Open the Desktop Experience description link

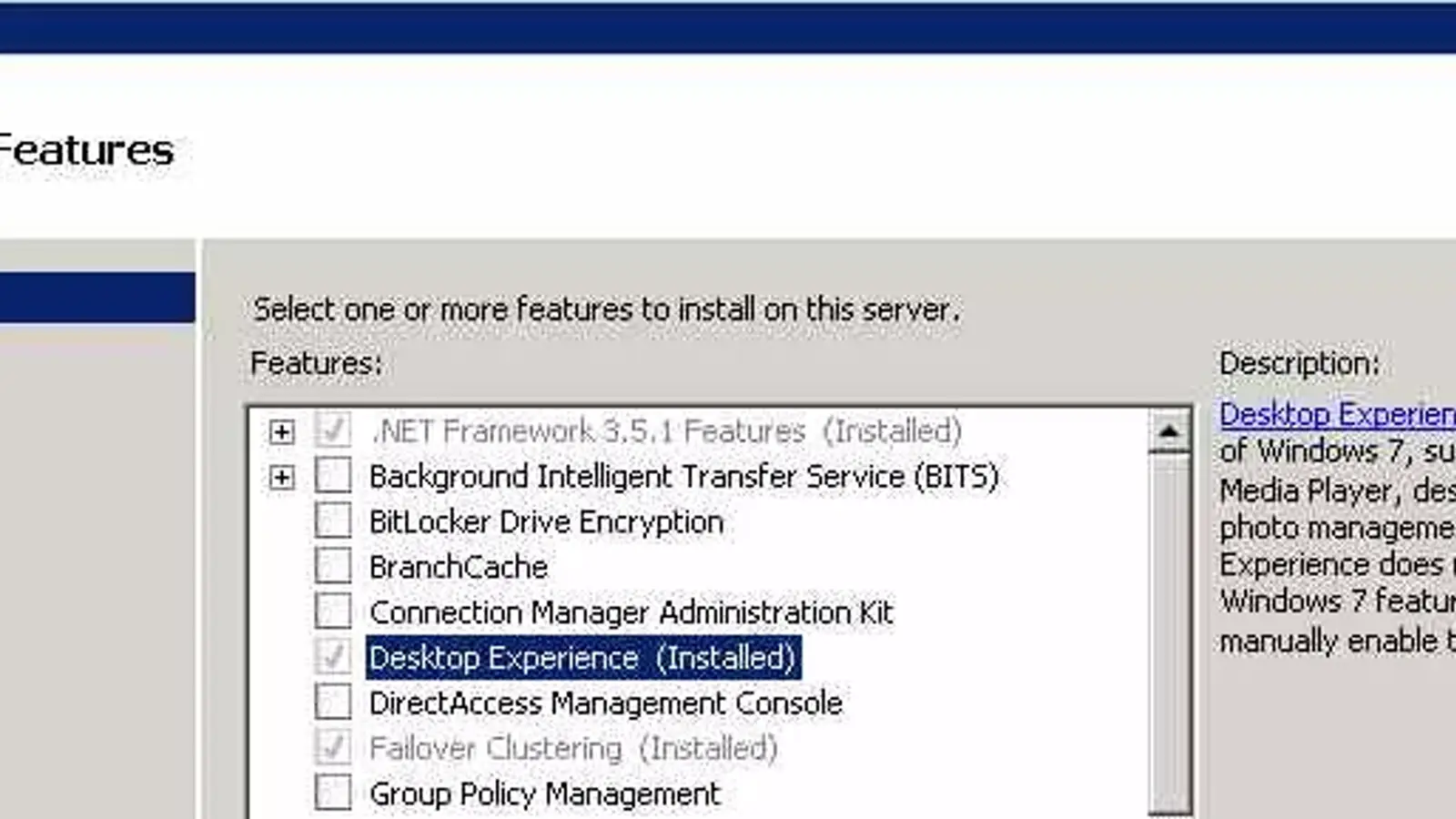point(1336,415)
